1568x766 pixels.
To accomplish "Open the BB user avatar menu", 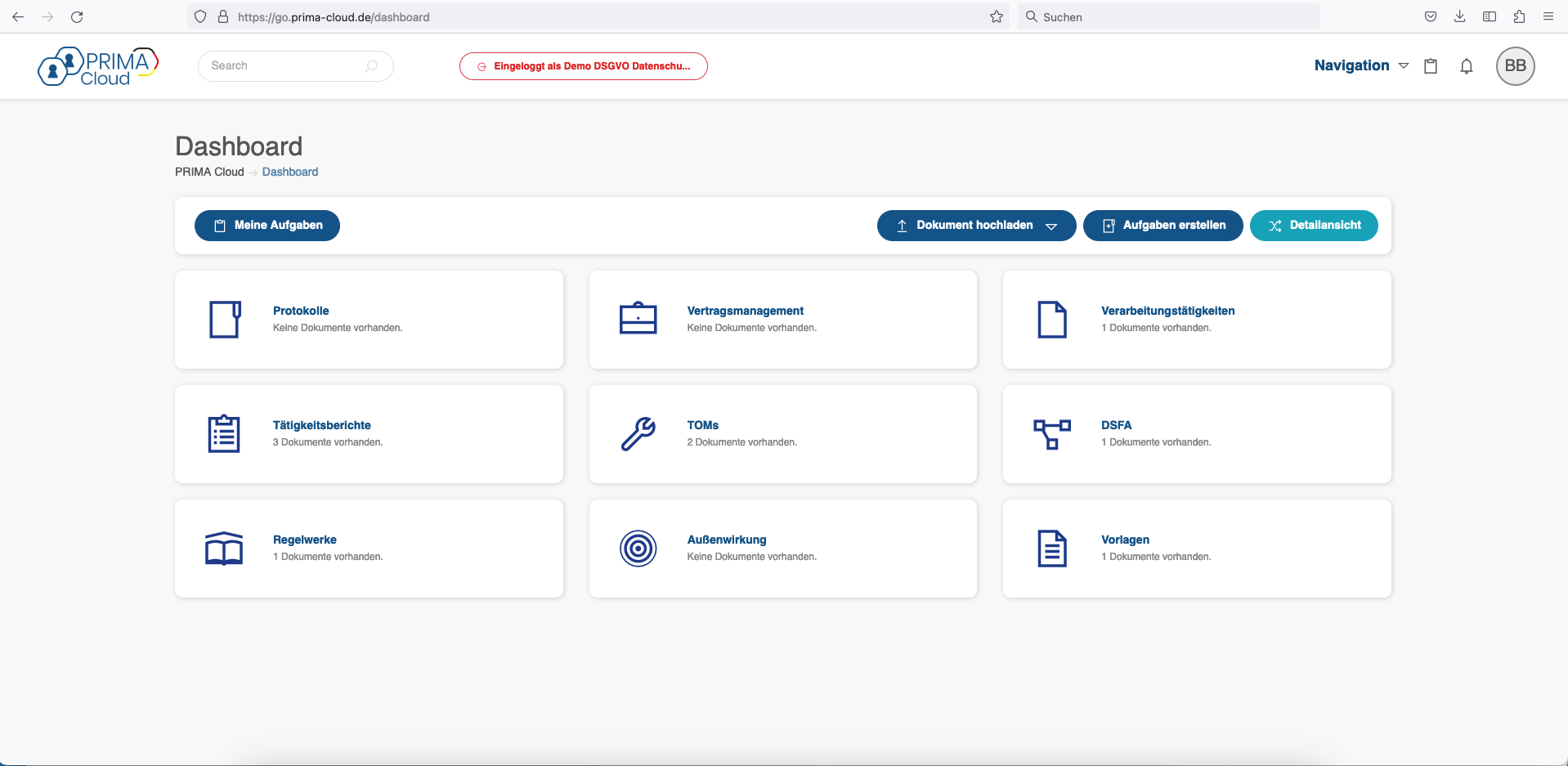I will click(x=1515, y=66).
